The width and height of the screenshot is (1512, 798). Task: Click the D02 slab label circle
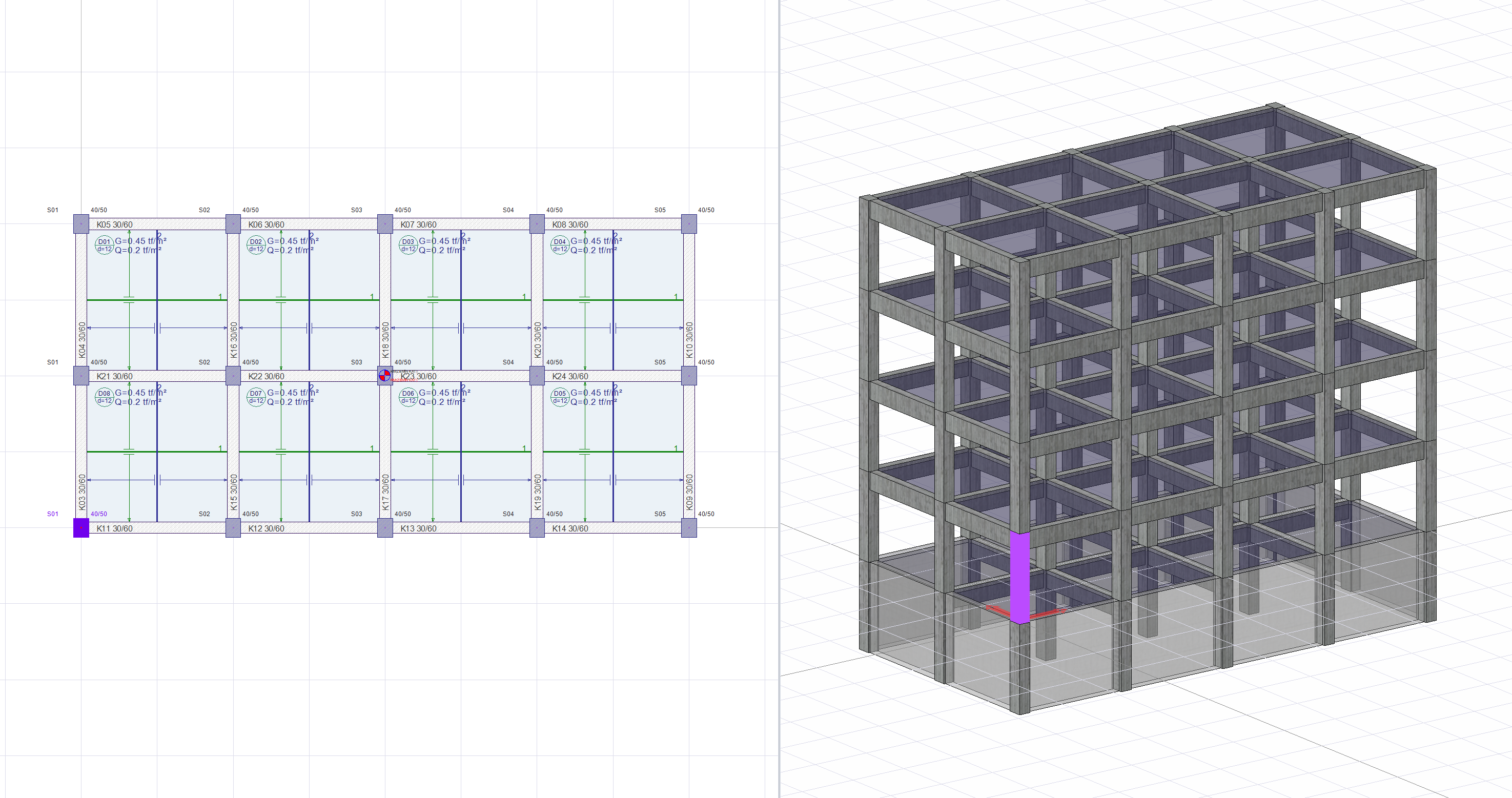256,245
